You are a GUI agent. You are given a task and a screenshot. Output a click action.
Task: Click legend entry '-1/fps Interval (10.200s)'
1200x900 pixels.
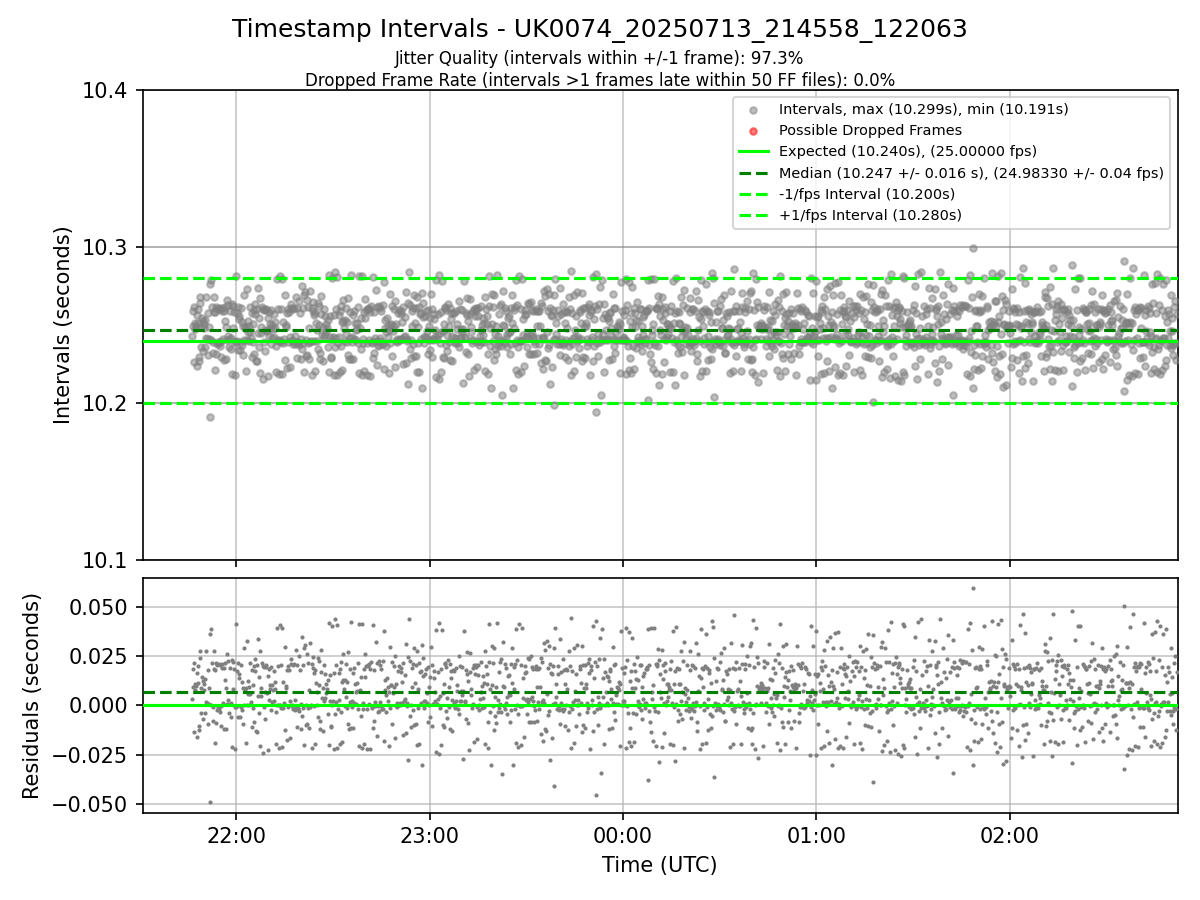tap(869, 194)
